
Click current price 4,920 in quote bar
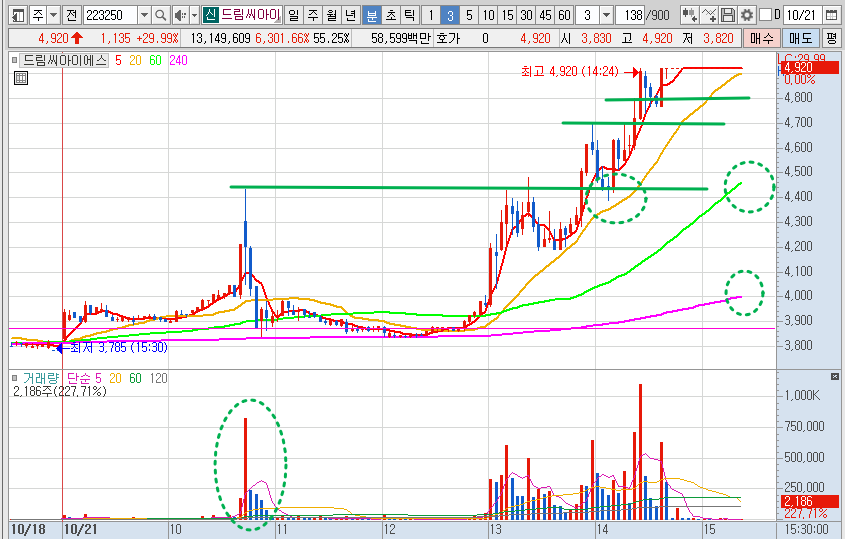[53, 38]
